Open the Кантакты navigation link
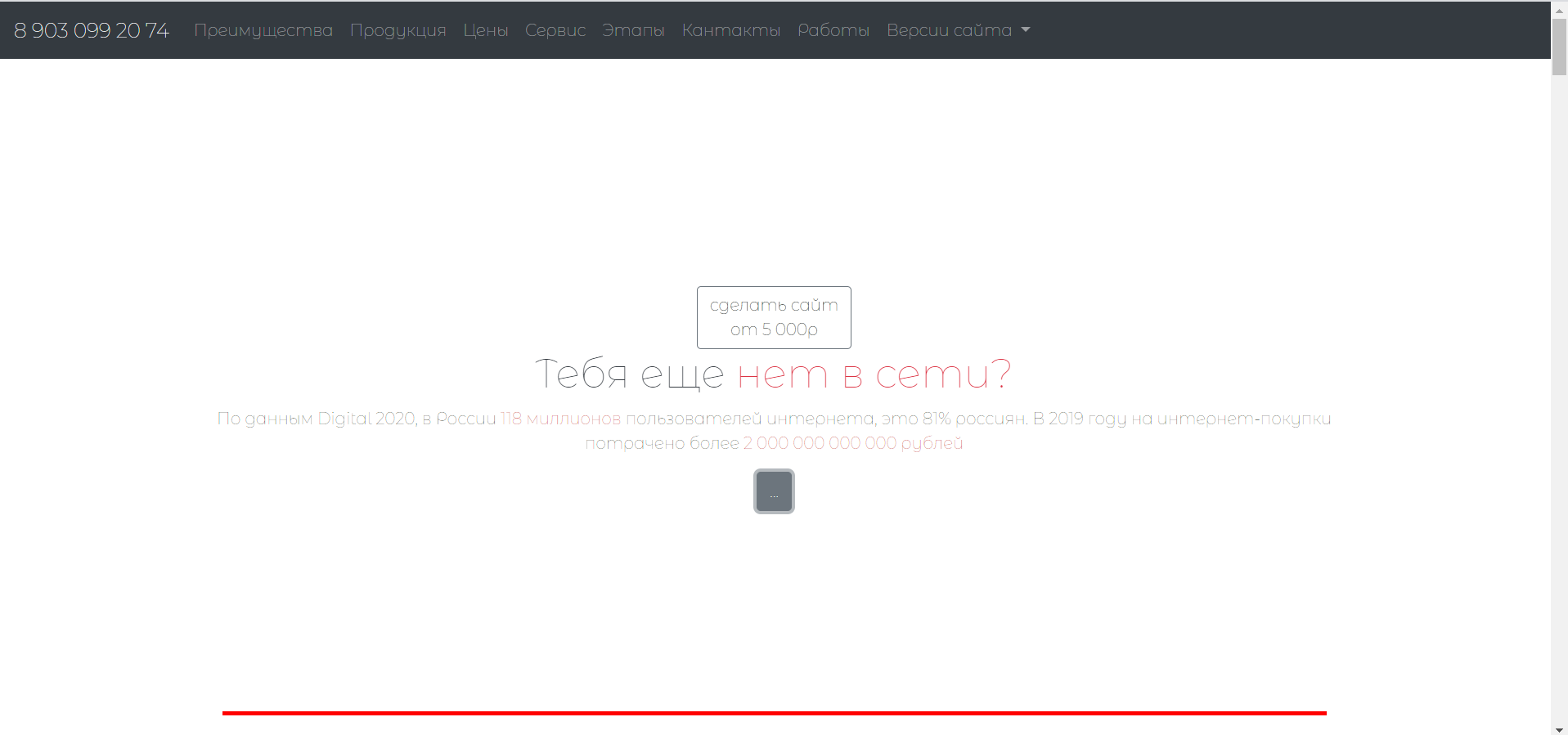The height and width of the screenshot is (735, 1568). click(731, 30)
